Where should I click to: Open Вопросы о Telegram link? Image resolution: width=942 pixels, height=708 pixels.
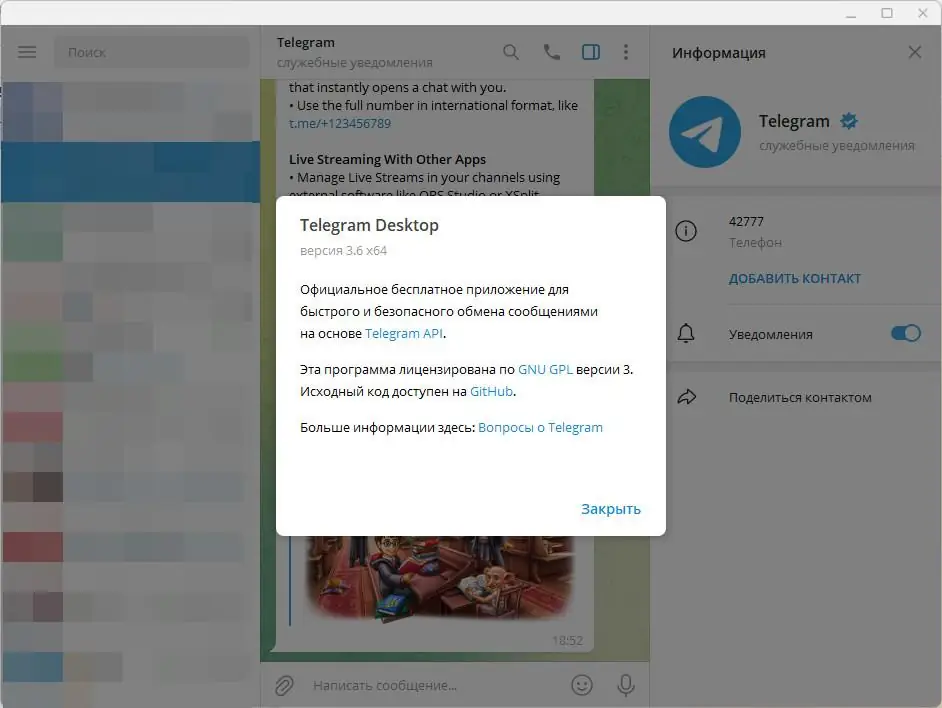click(x=540, y=427)
